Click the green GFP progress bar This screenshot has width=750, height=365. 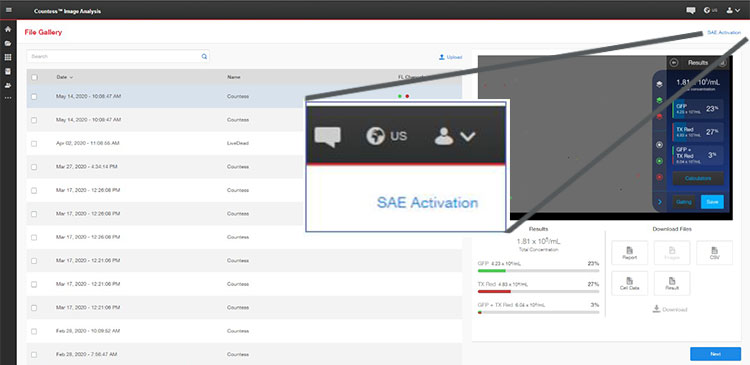[x=538, y=271]
